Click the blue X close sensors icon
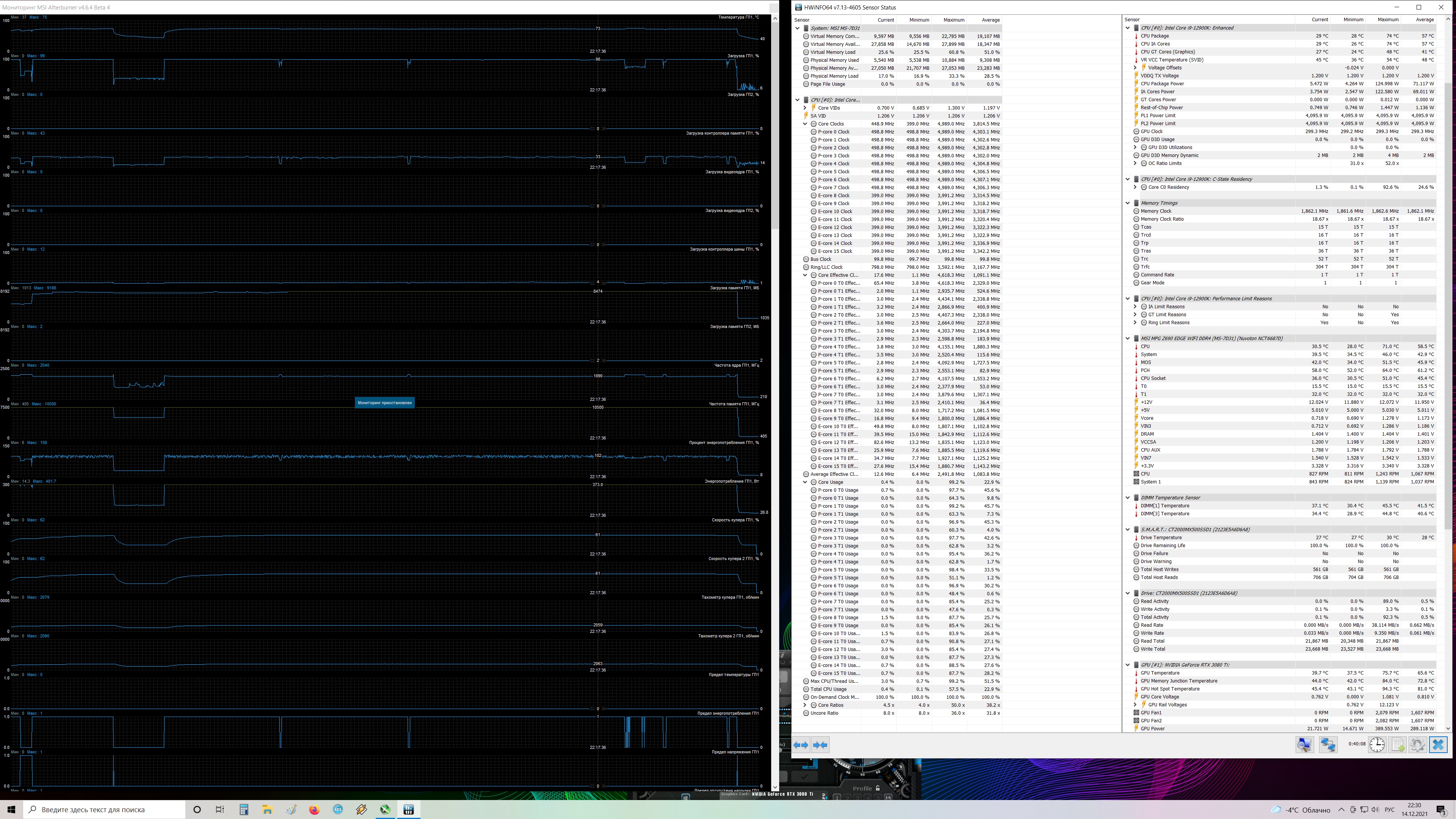Screen dimensions: 1456x819 [1438, 745]
